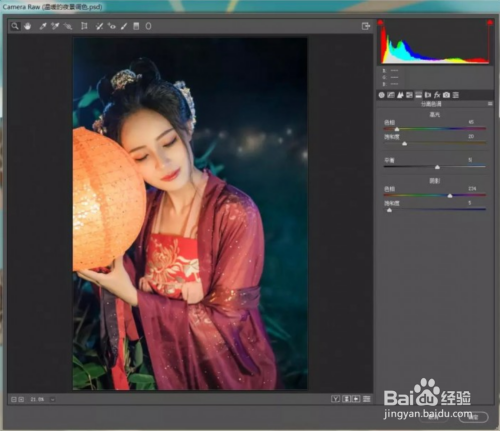500x431 pixels.
Task: Click the zoom percentage field
Action: [x=37, y=399]
